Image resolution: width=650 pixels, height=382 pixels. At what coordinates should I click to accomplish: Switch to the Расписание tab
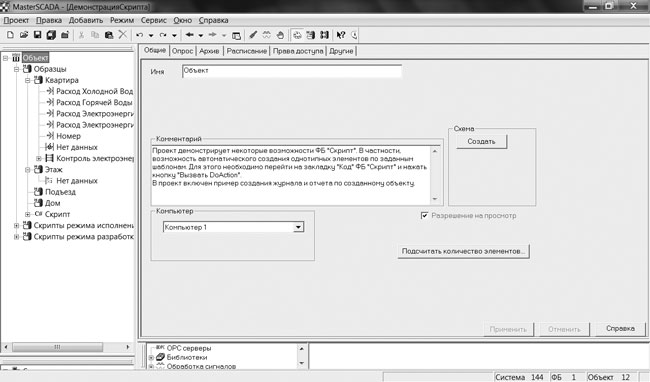tap(247, 51)
